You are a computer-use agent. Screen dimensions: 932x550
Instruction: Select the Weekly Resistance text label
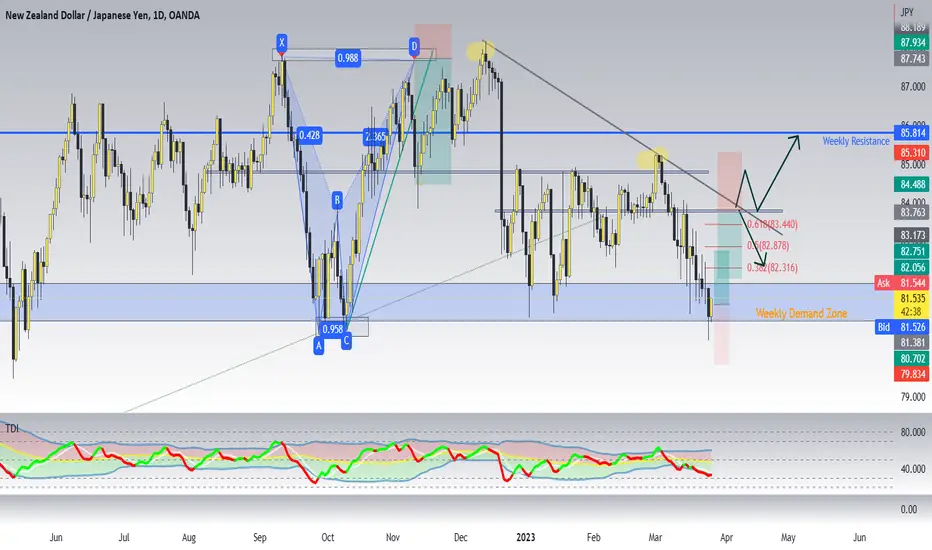point(855,142)
